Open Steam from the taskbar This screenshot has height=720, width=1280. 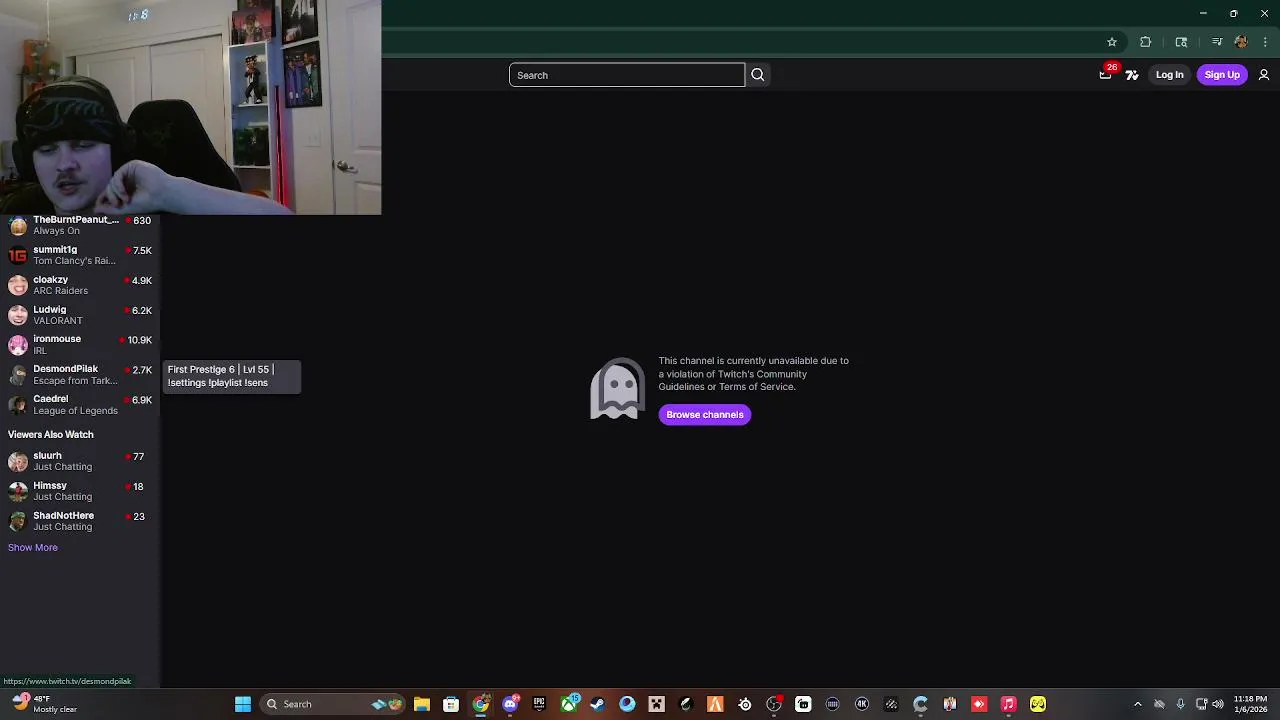pyautogui.click(x=598, y=704)
